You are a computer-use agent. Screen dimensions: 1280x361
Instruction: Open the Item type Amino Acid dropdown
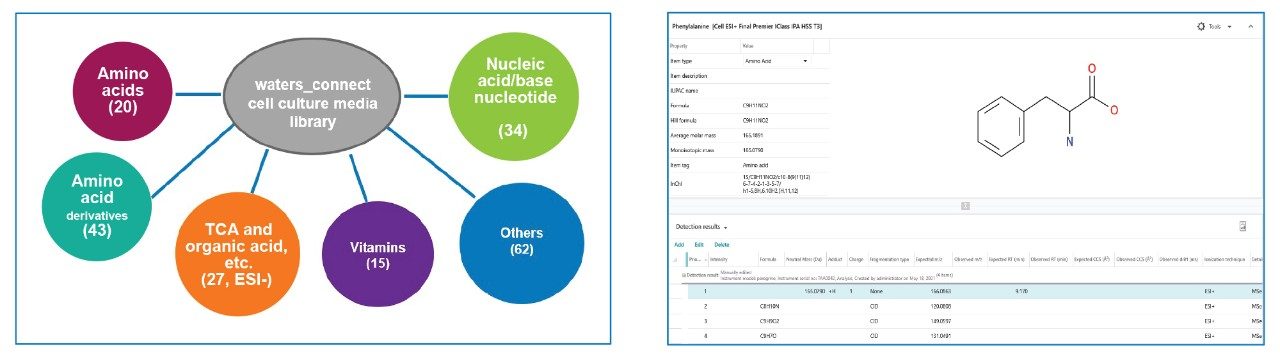click(776, 61)
